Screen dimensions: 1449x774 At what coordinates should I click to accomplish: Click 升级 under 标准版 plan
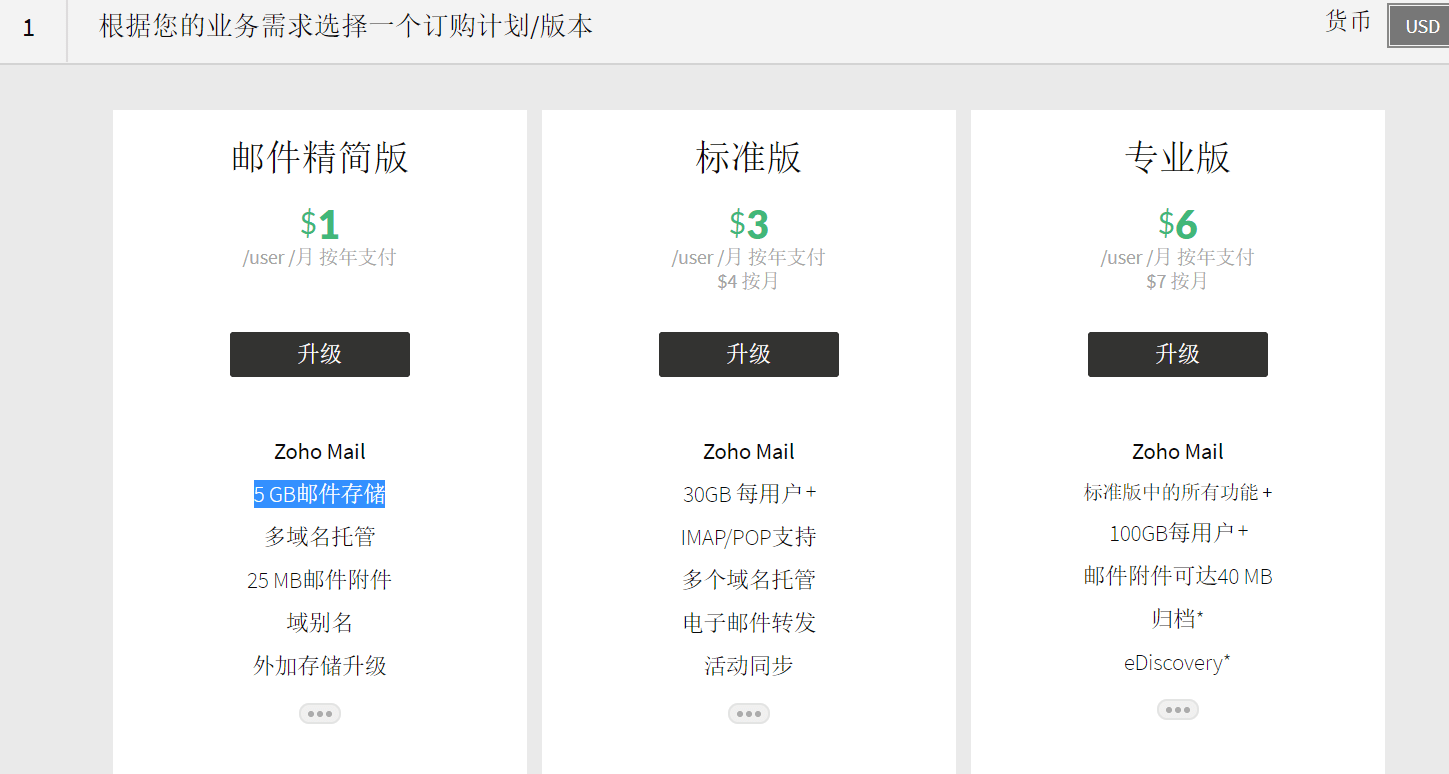coord(749,354)
